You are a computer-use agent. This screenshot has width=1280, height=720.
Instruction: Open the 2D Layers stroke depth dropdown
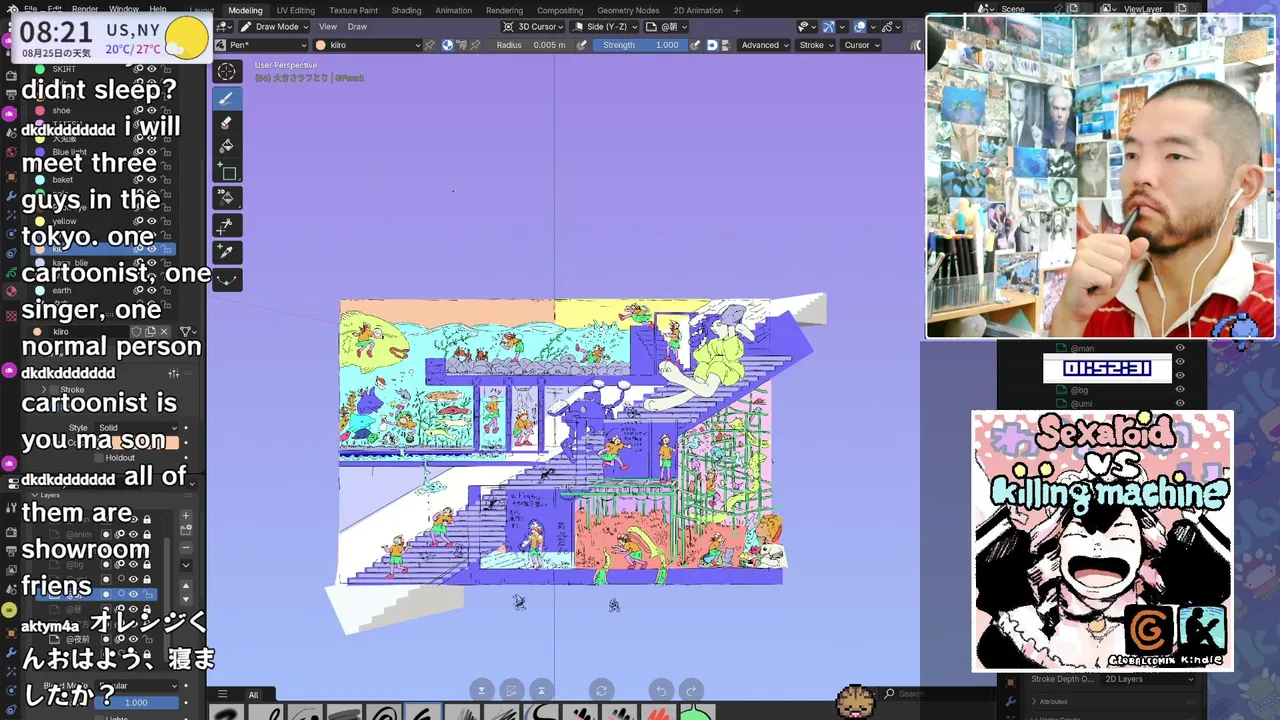click(1149, 679)
